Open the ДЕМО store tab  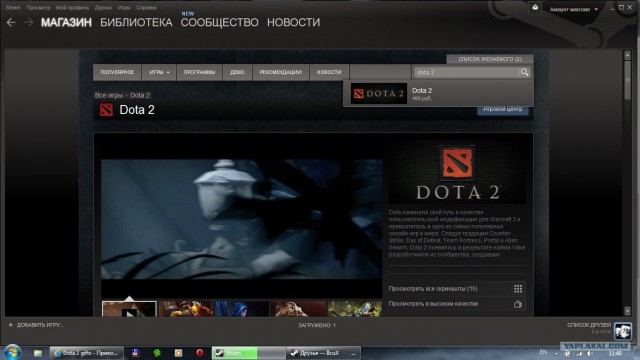(237, 72)
